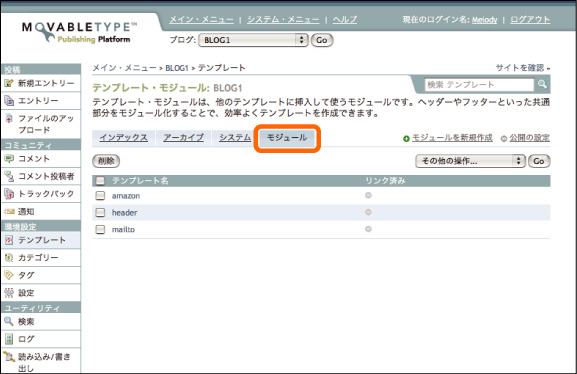Click the トラックバック icon
Screen dimensions: 577x374
coord(9,194)
